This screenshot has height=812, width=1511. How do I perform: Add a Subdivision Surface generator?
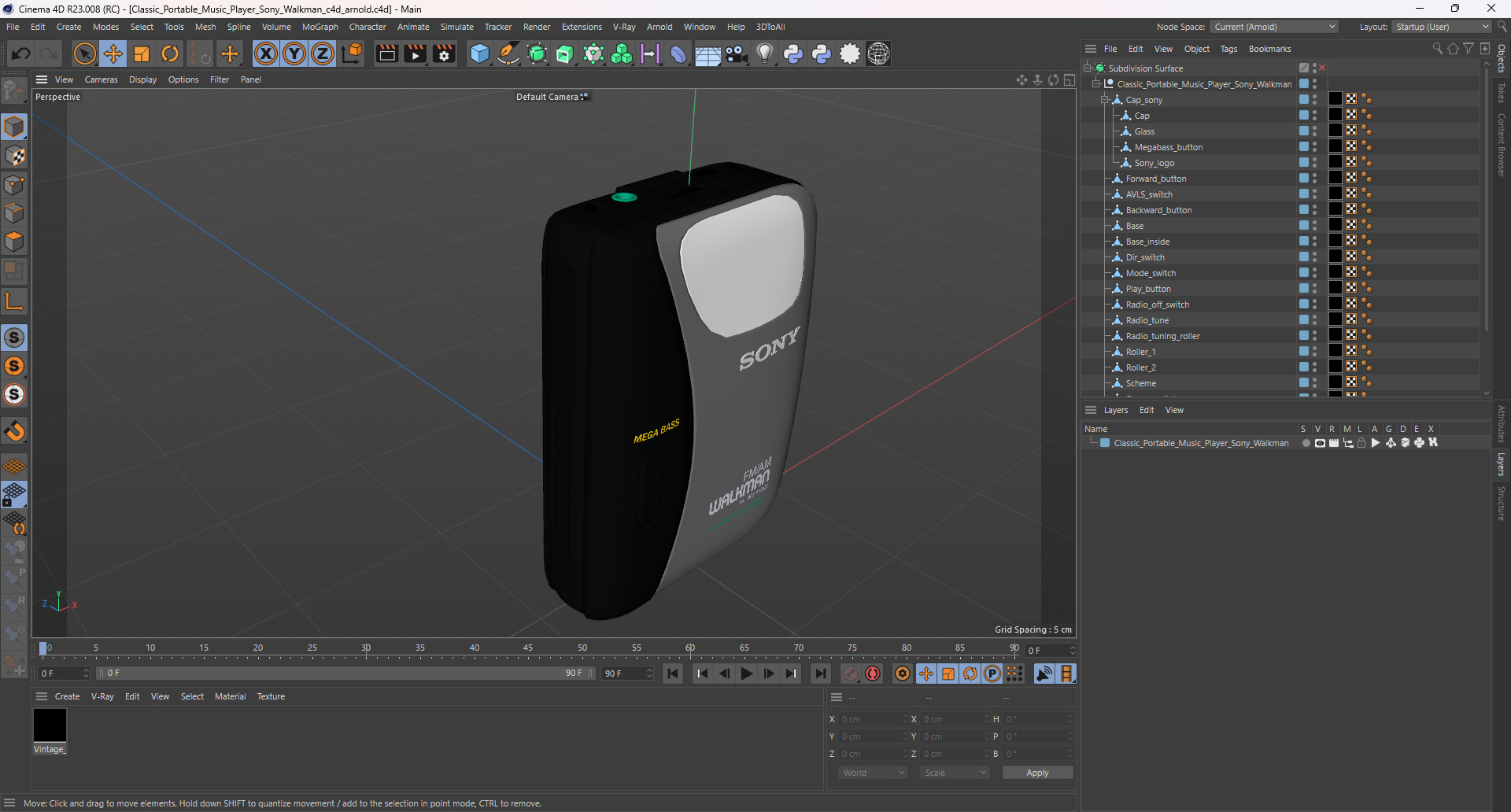coord(537,54)
